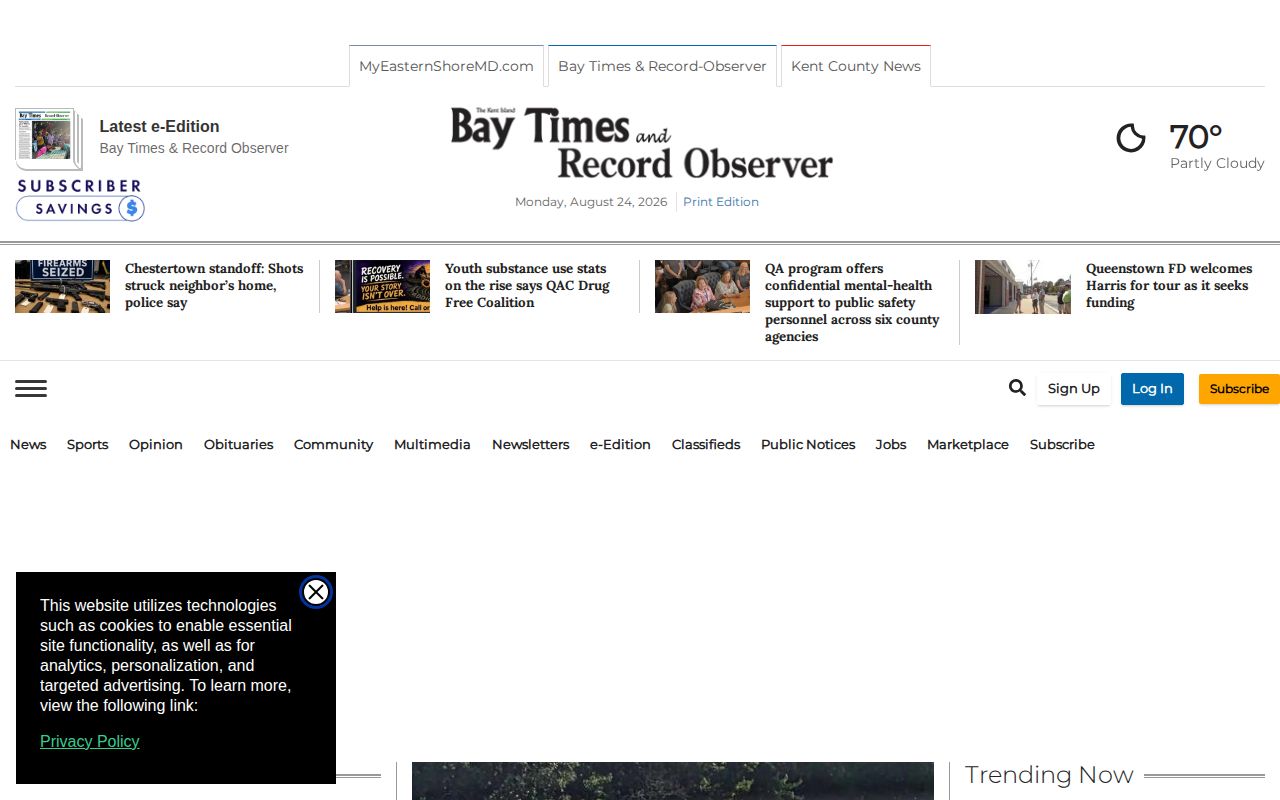Open the Marketplace menu item
1280x800 pixels.
[x=968, y=444]
